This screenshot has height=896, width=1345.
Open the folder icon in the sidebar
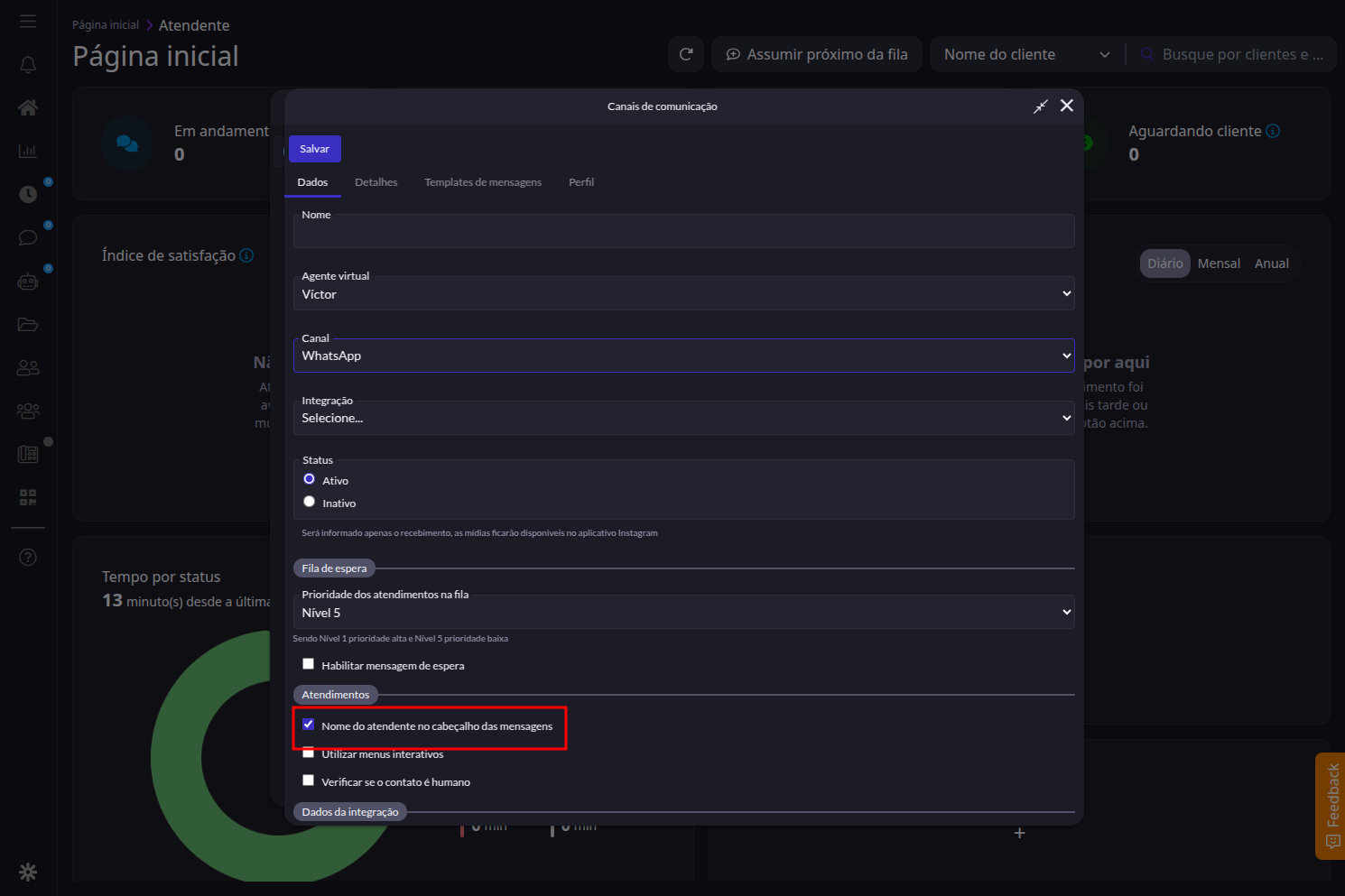click(28, 324)
